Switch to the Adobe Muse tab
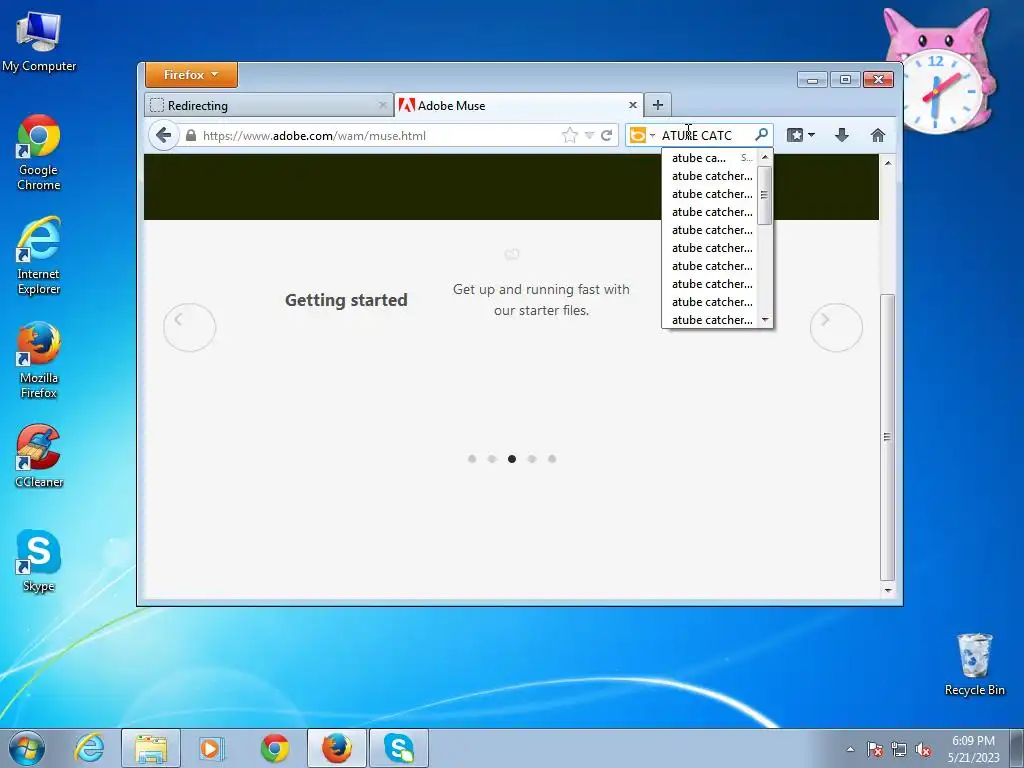1024x768 pixels. click(x=519, y=105)
